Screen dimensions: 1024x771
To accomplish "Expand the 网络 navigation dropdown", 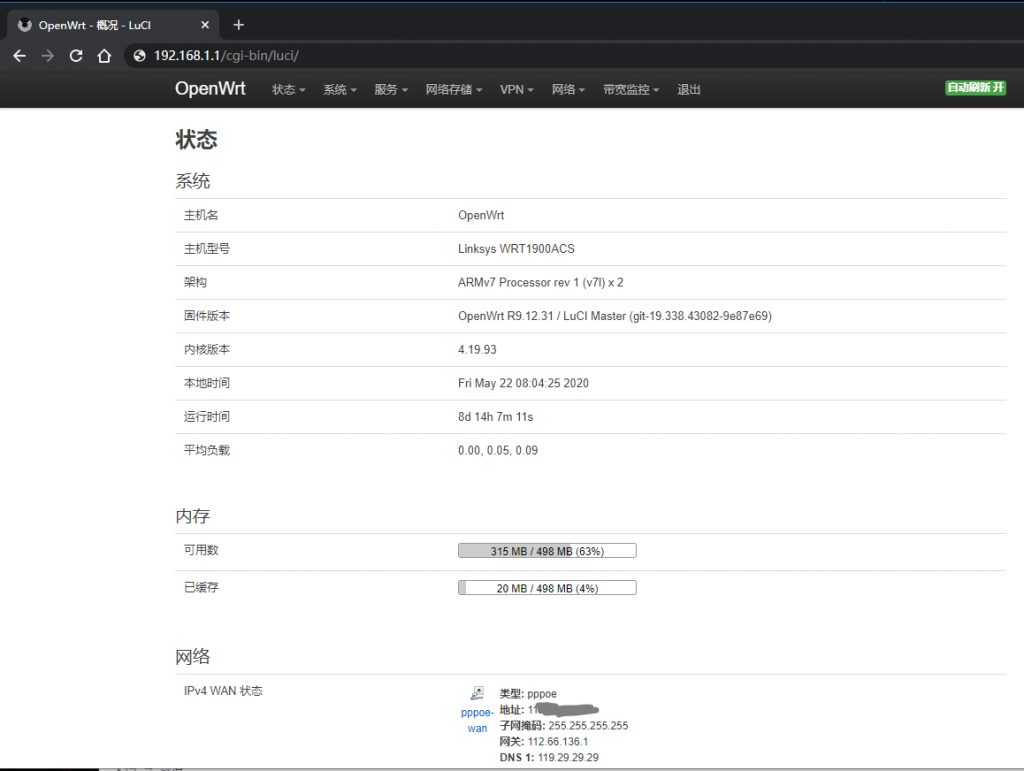I will point(568,89).
